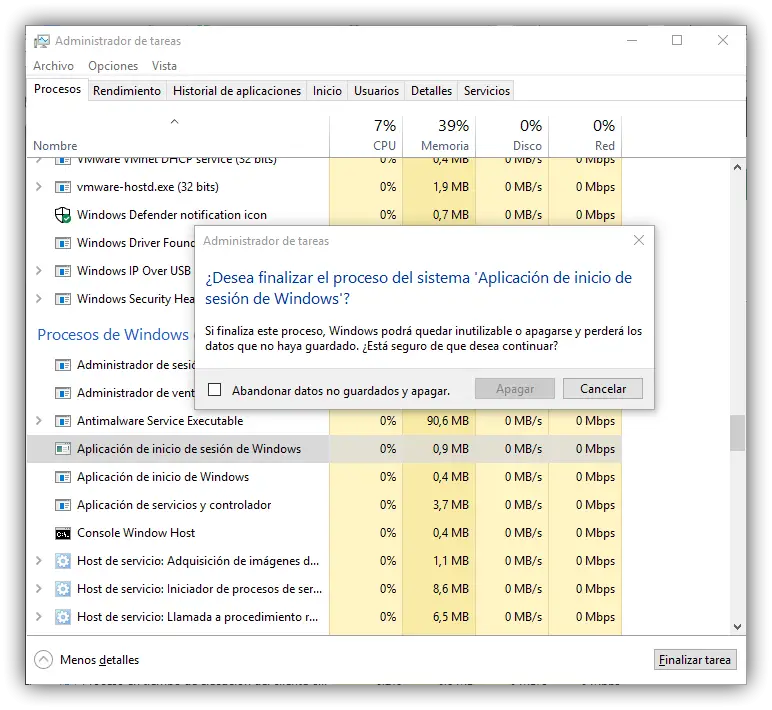Close the end-process confirmation dialog
Image resolution: width=772 pixels, height=710 pixels.
pyautogui.click(x=639, y=240)
